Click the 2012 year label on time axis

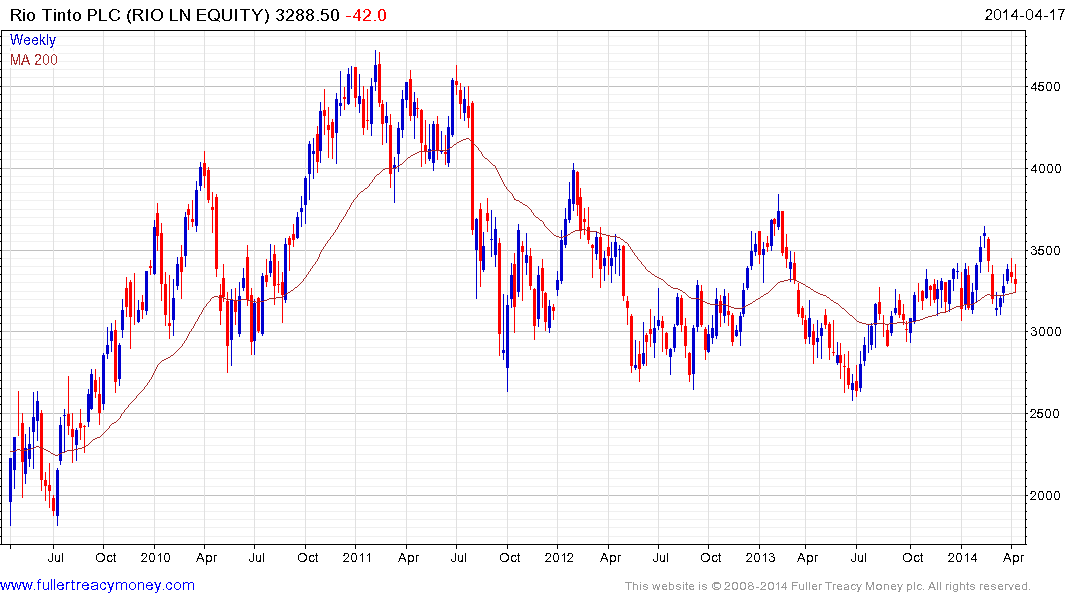(x=559, y=557)
